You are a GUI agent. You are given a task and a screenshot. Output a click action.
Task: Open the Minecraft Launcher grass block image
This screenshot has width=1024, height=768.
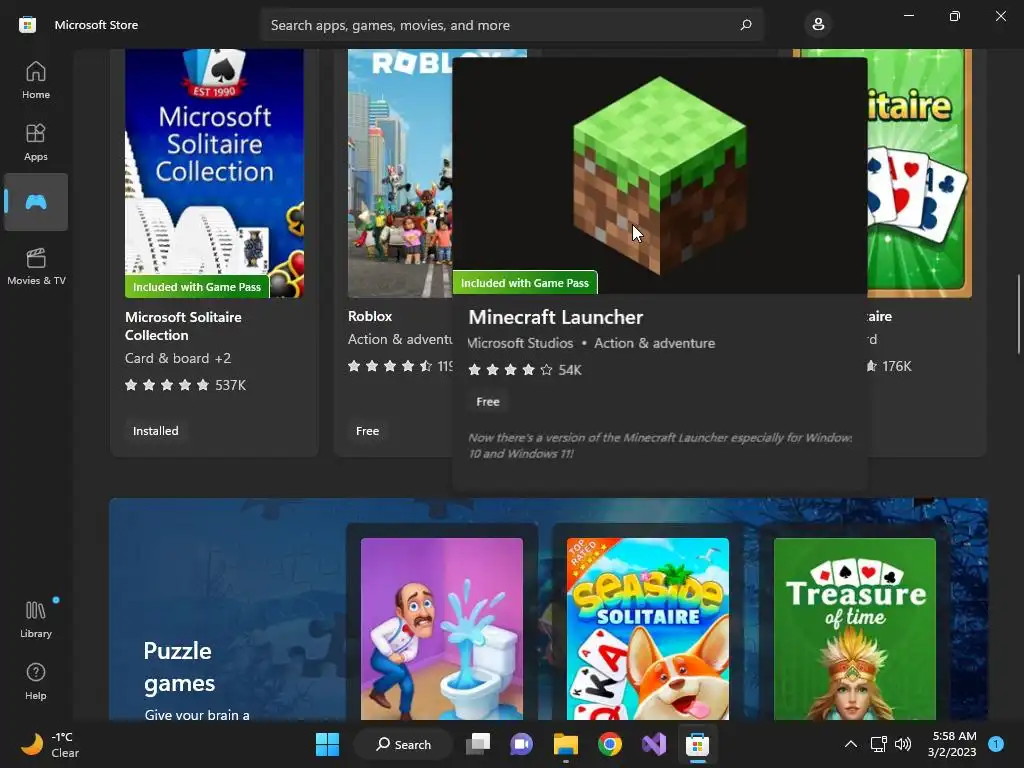pos(660,175)
